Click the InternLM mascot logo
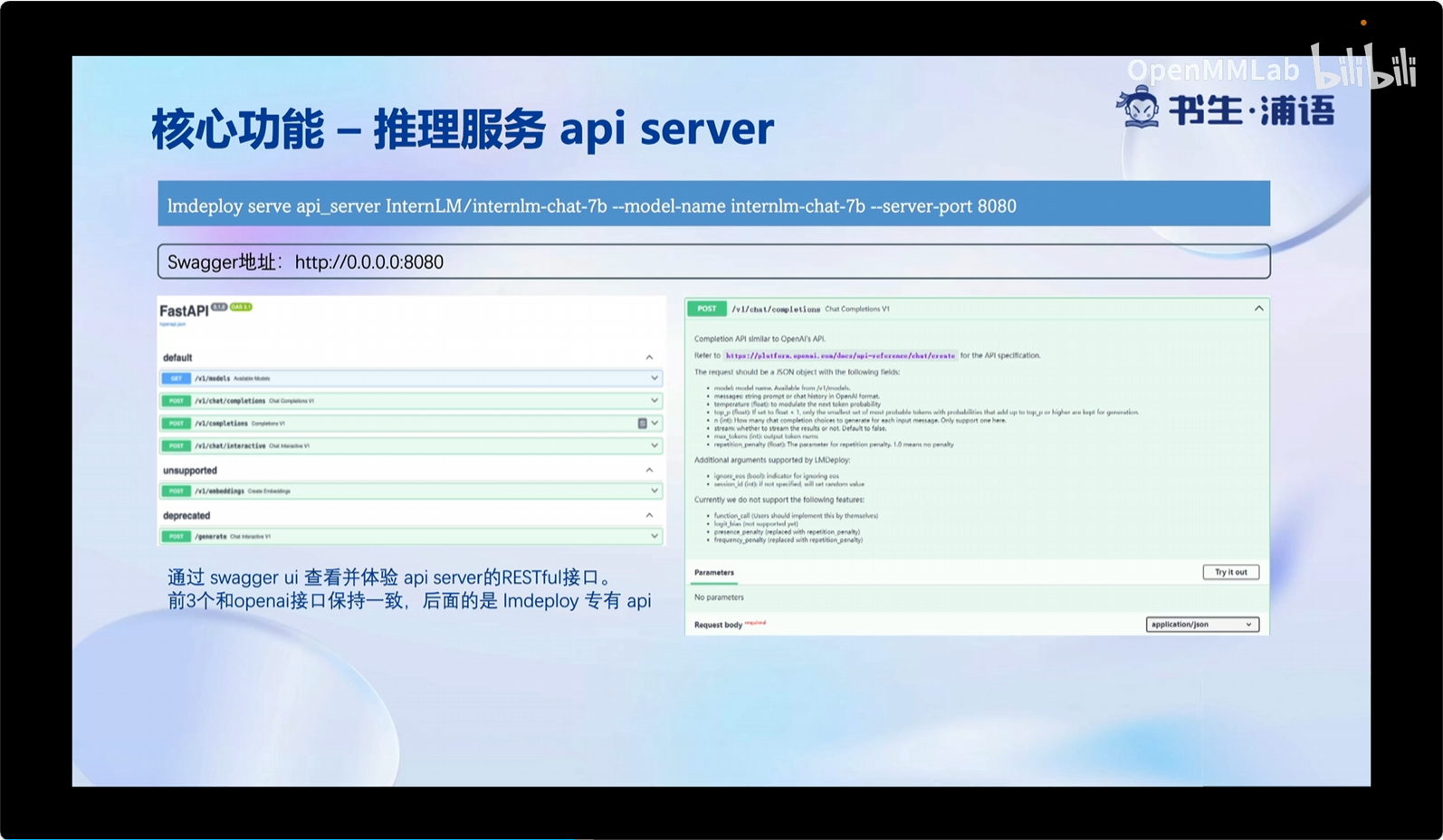 [1138, 108]
